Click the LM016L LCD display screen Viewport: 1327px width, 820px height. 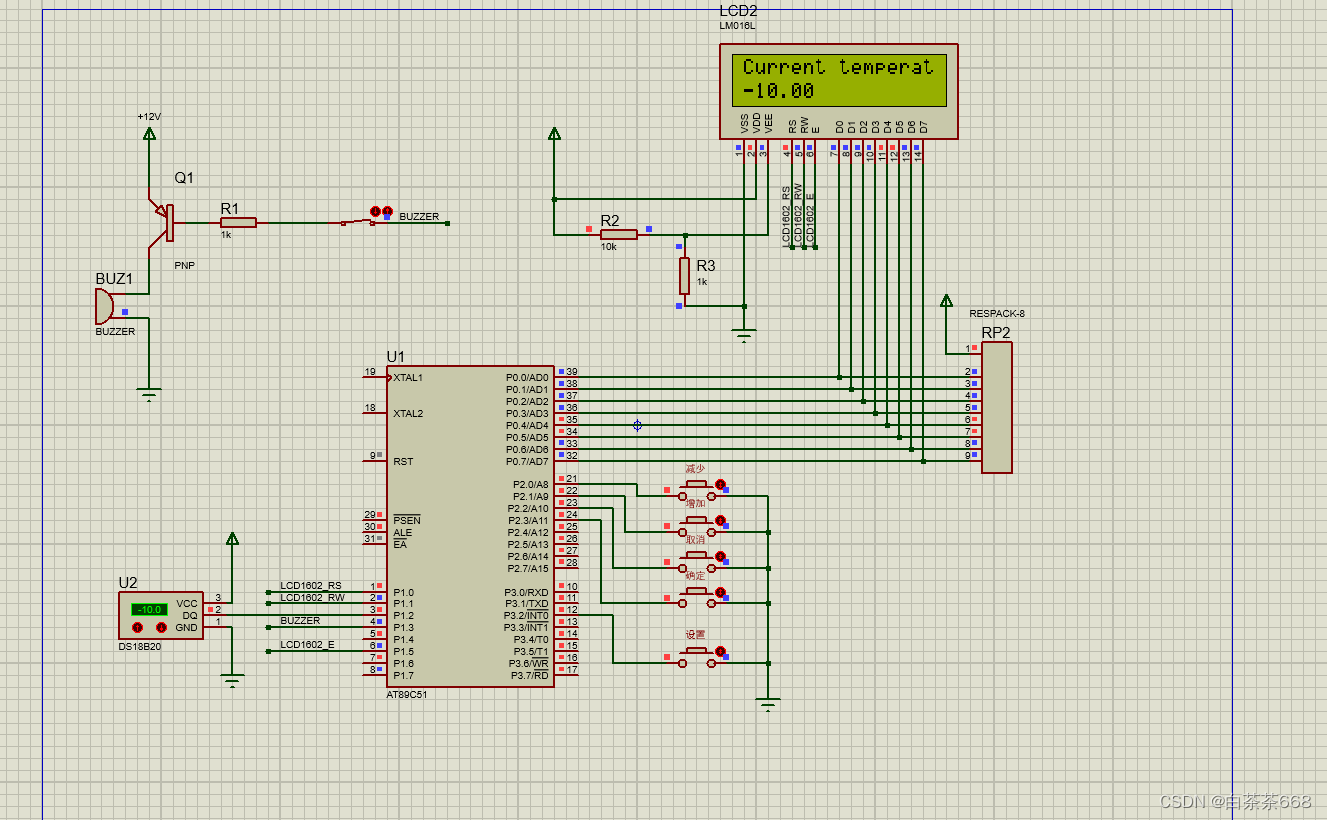pos(839,80)
